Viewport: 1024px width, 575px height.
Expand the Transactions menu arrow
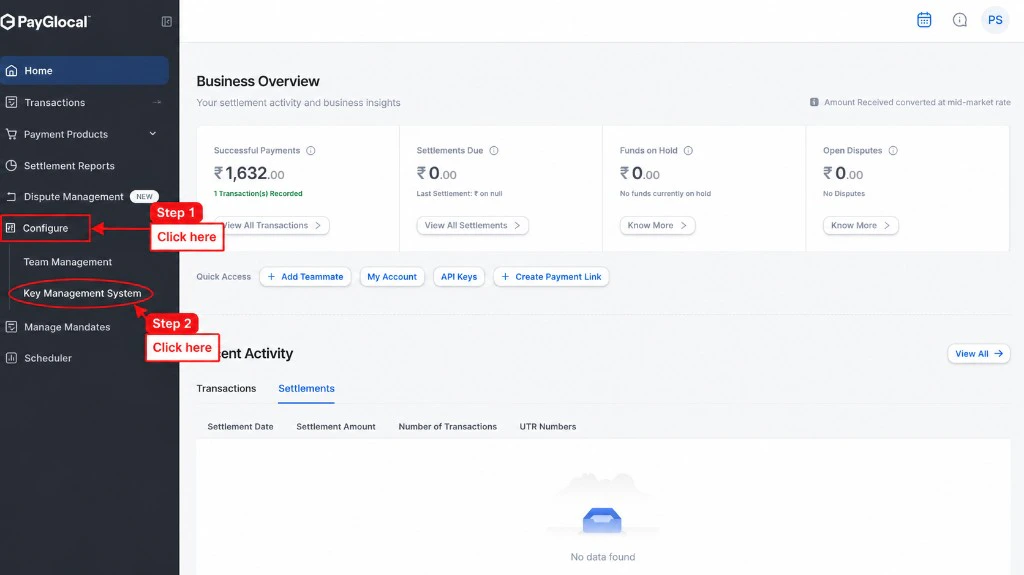tap(157, 102)
